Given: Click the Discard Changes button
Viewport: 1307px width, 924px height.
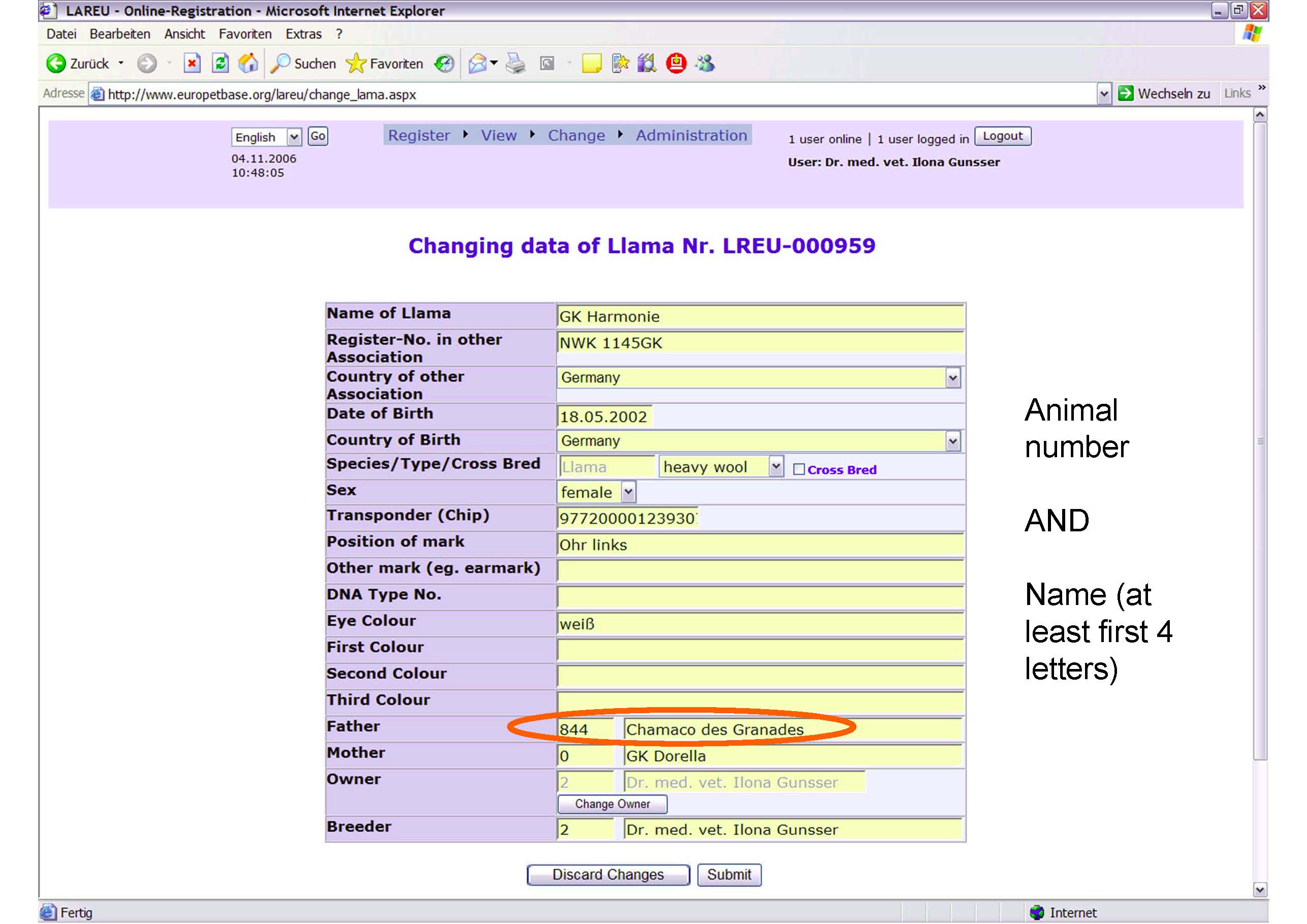Looking at the screenshot, I should (608, 875).
